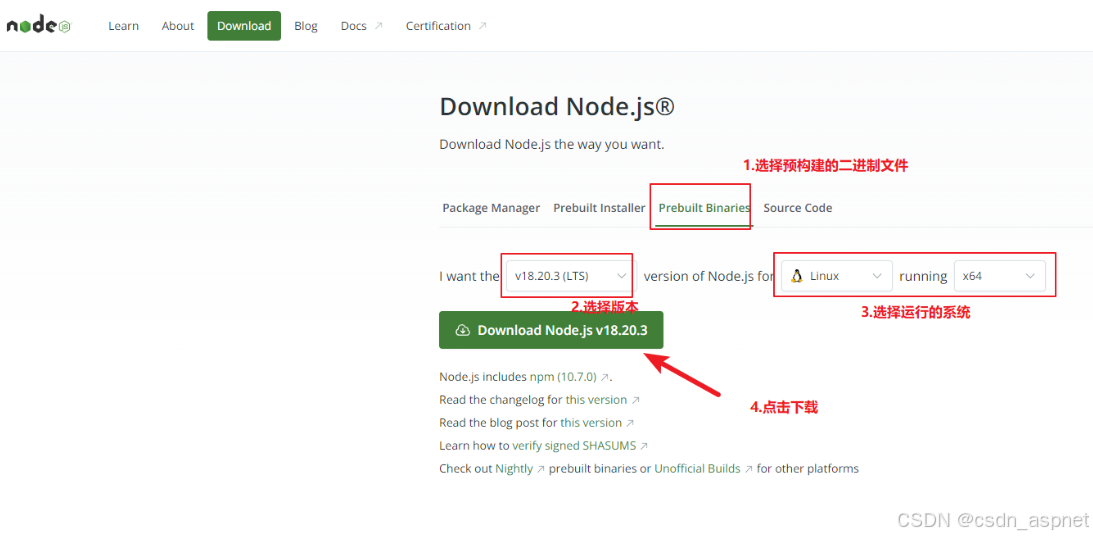Open the x64 architecture dropdown

click(x=1000, y=276)
